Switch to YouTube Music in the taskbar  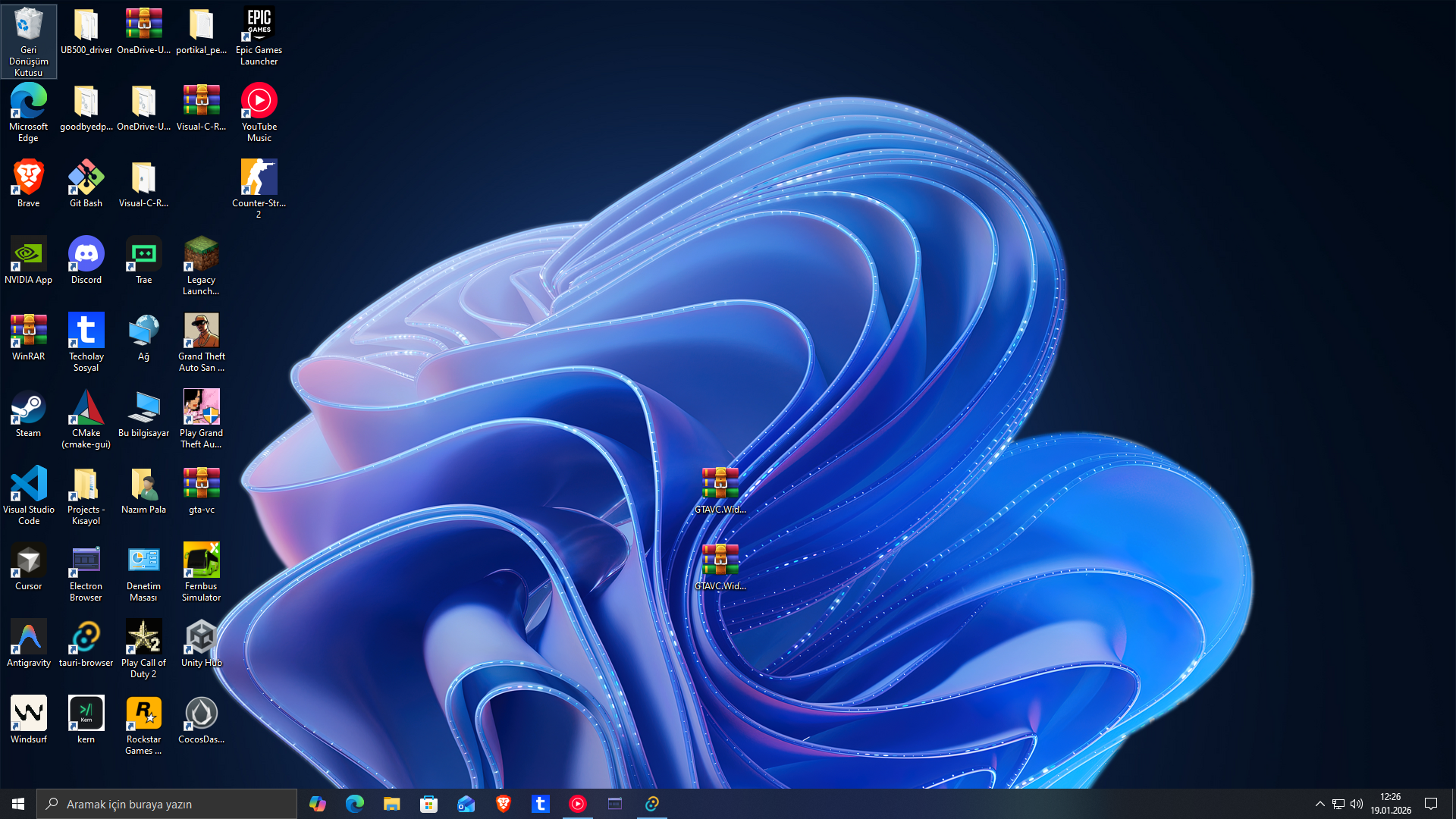click(x=577, y=804)
